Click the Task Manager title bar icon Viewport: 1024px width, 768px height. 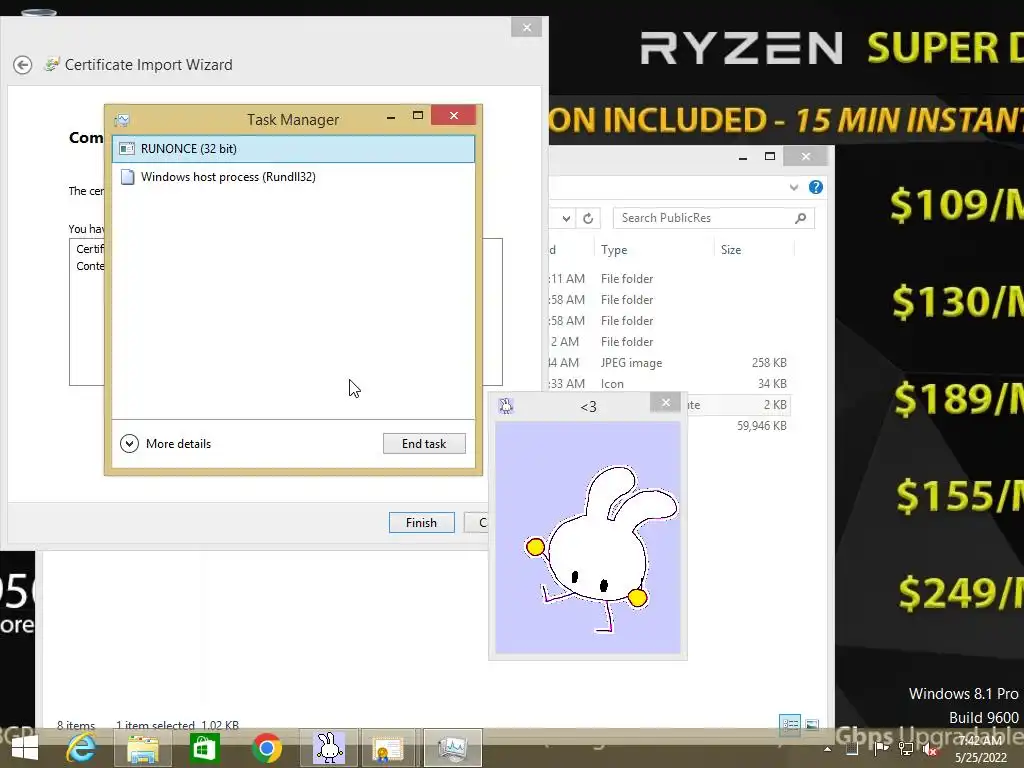click(122, 120)
